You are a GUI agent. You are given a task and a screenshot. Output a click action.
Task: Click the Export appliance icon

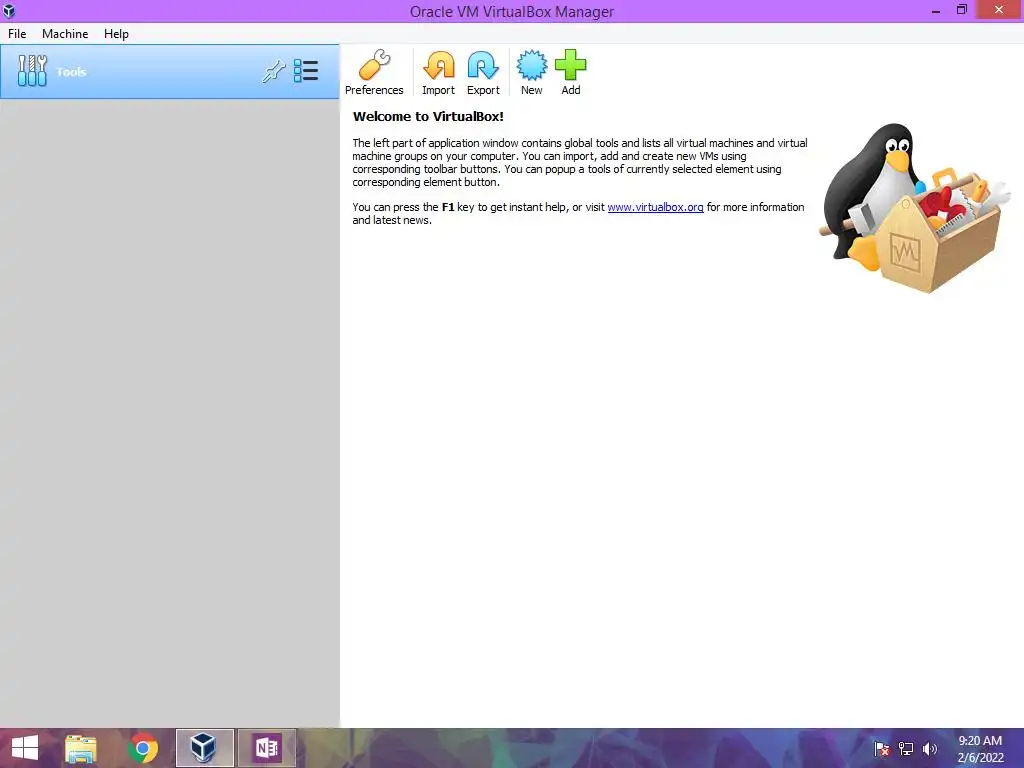tap(483, 72)
